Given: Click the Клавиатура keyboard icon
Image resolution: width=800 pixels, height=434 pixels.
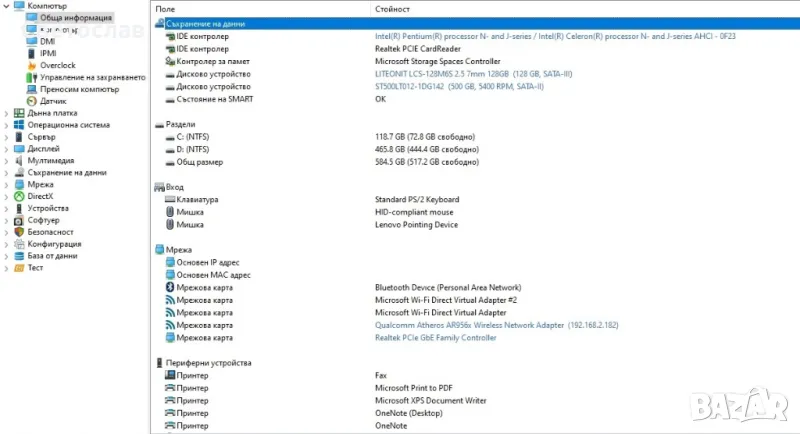Looking at the screenshot, I should (169, 199).
